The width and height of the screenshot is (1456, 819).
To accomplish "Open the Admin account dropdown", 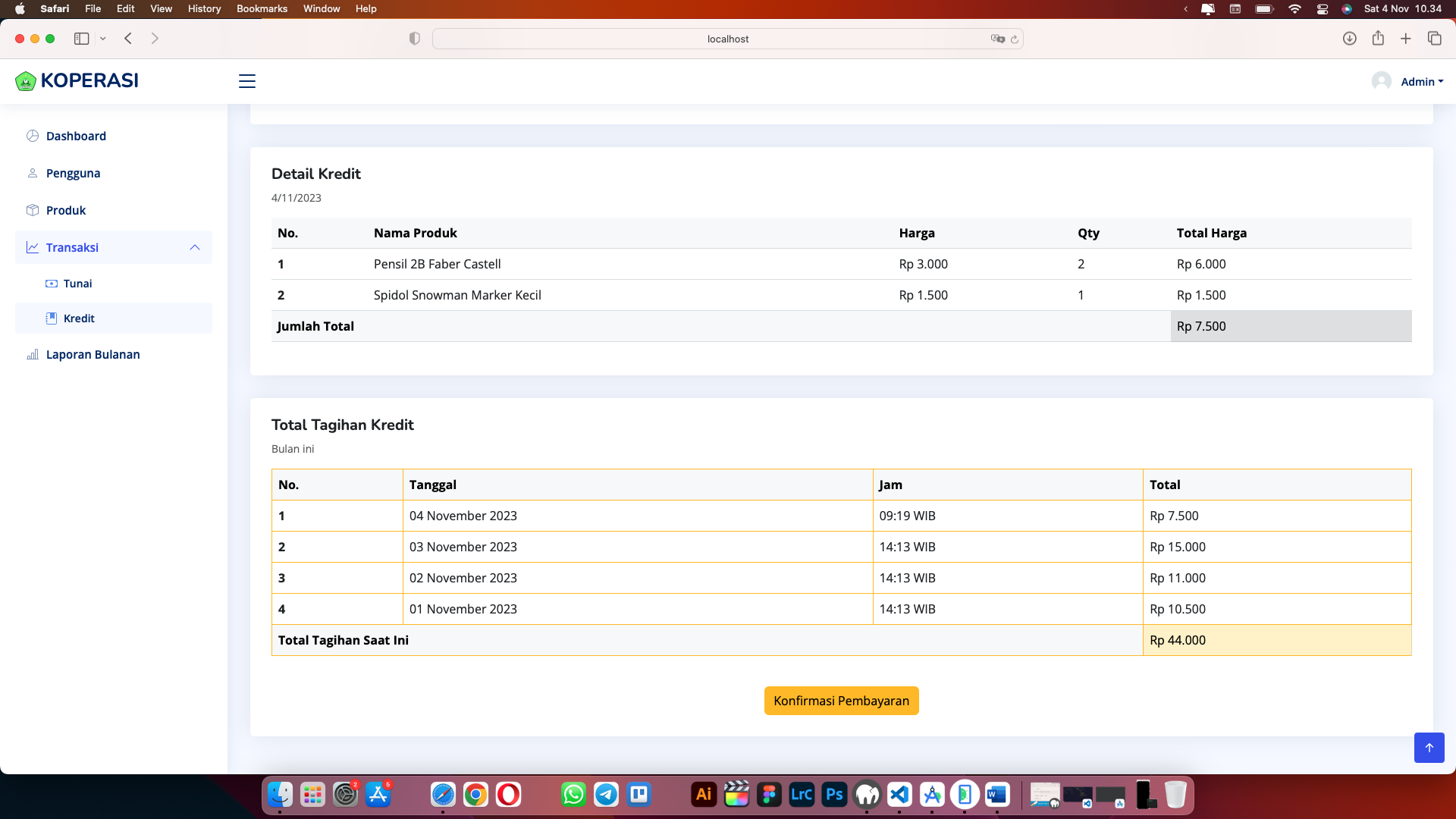I will pyautogui.click(x=1420, y=81).
